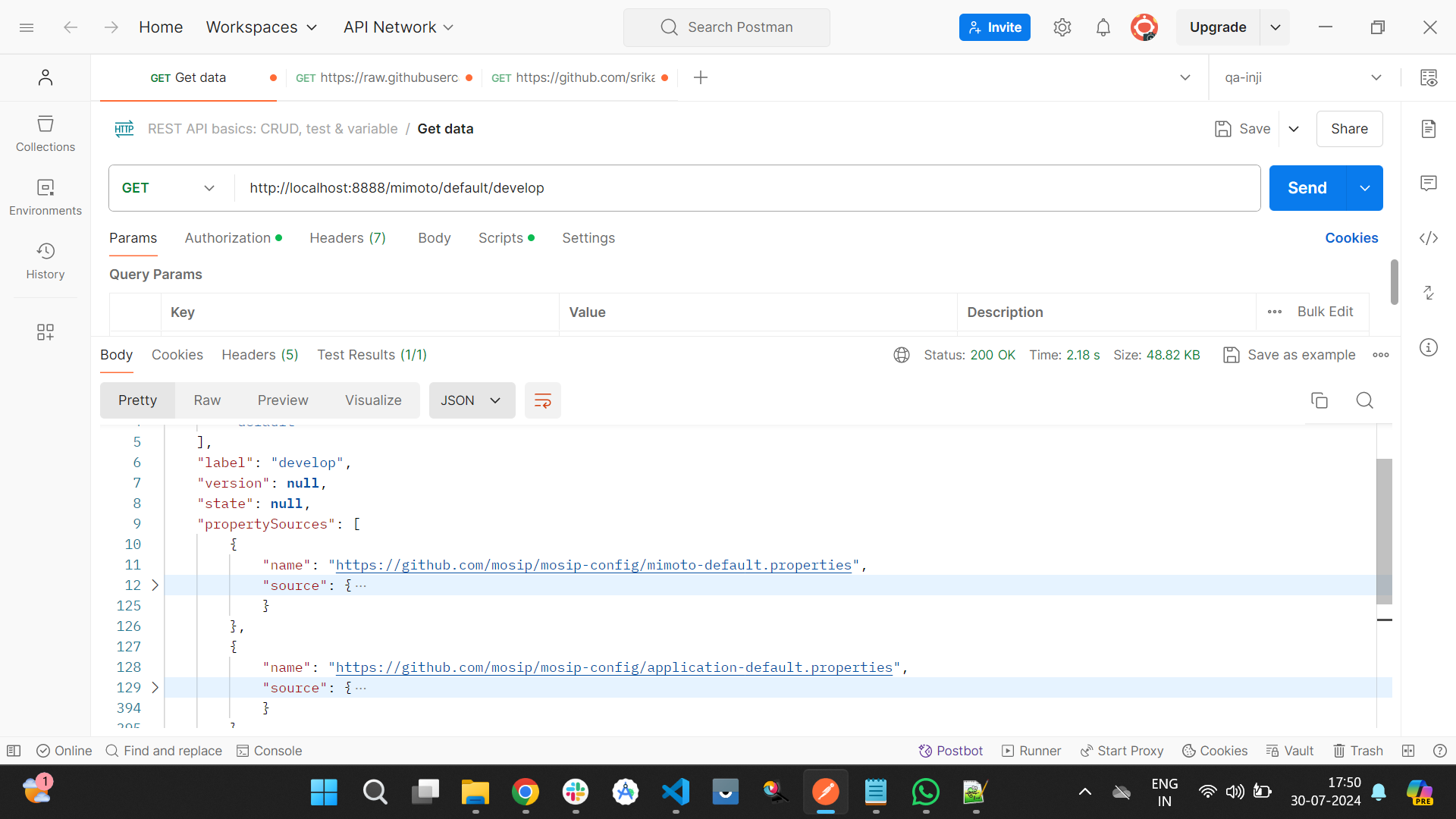Toggle the sidebar from the status bar
Image resolution: width=1456 pixels, height=819 pixels.
[14, 751]
